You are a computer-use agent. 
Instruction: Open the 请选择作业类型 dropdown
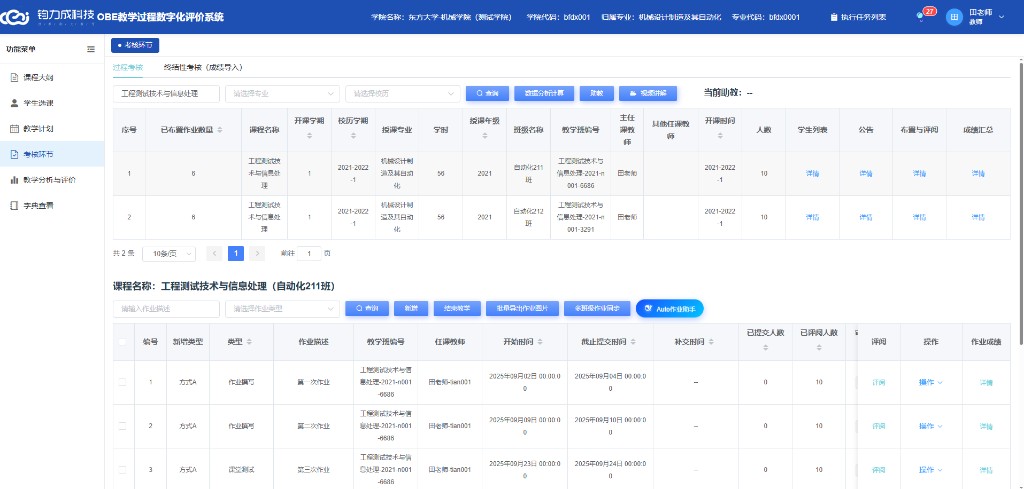(282, 308)
